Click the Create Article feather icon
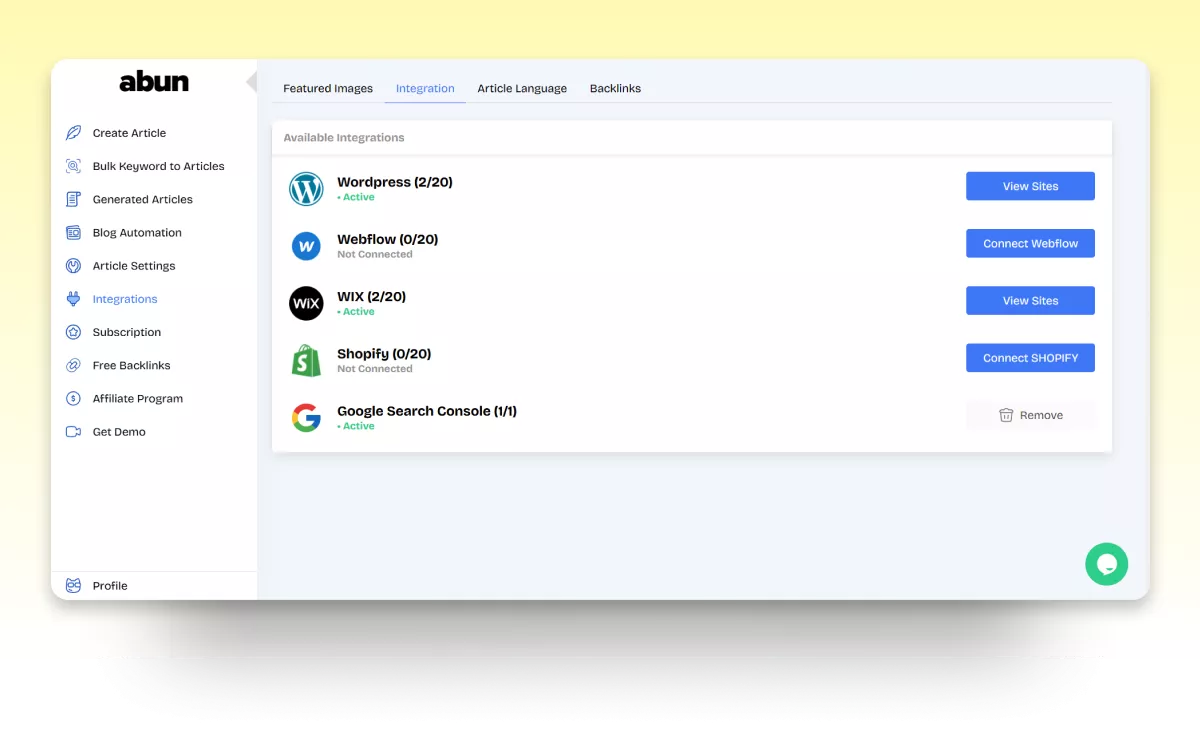The image size is (1200, 735). click(x=73, y=133)
